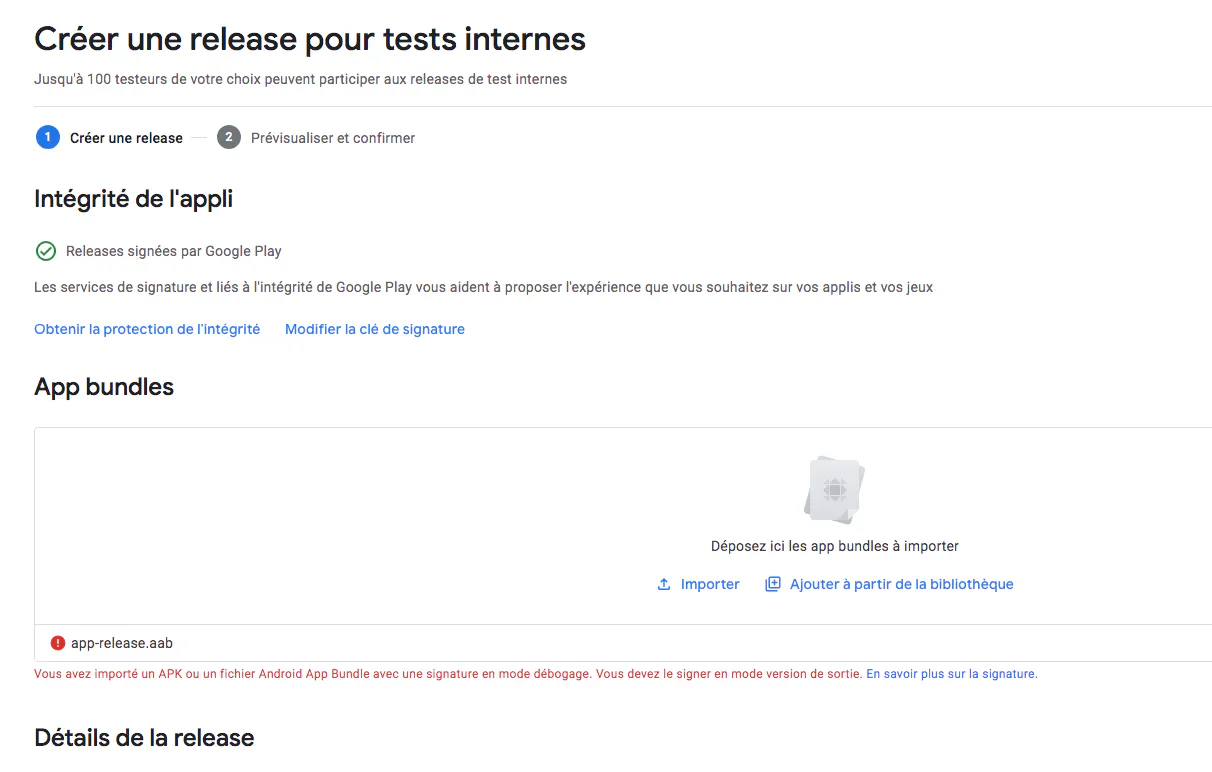Open "Obtenir la protection de l'intégrité" link

(x=147, y=329)
